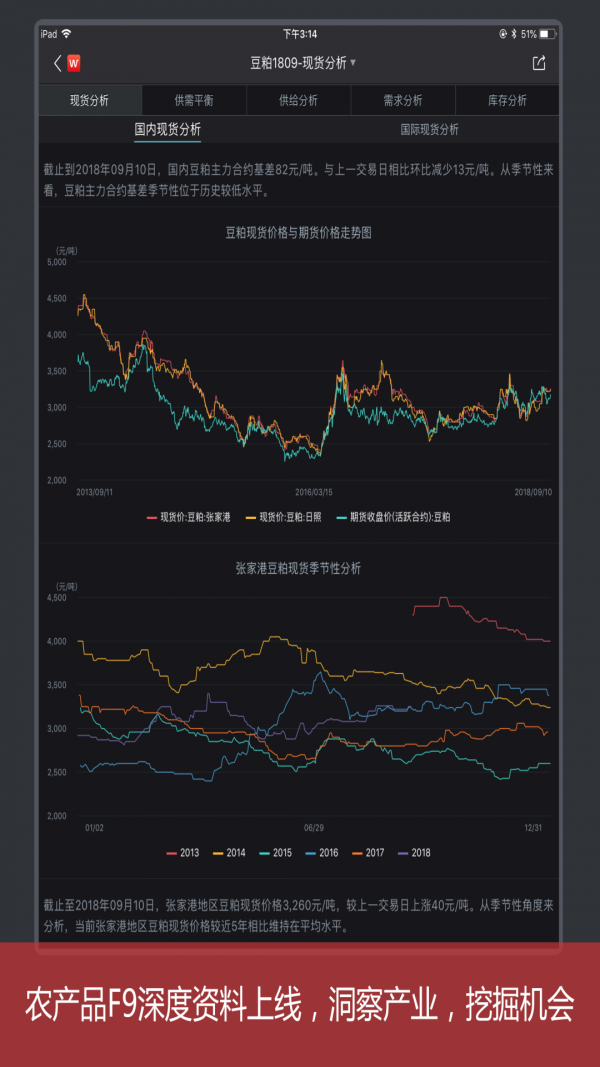Toggle the 2018 seasonal line legend

[414, 853]
